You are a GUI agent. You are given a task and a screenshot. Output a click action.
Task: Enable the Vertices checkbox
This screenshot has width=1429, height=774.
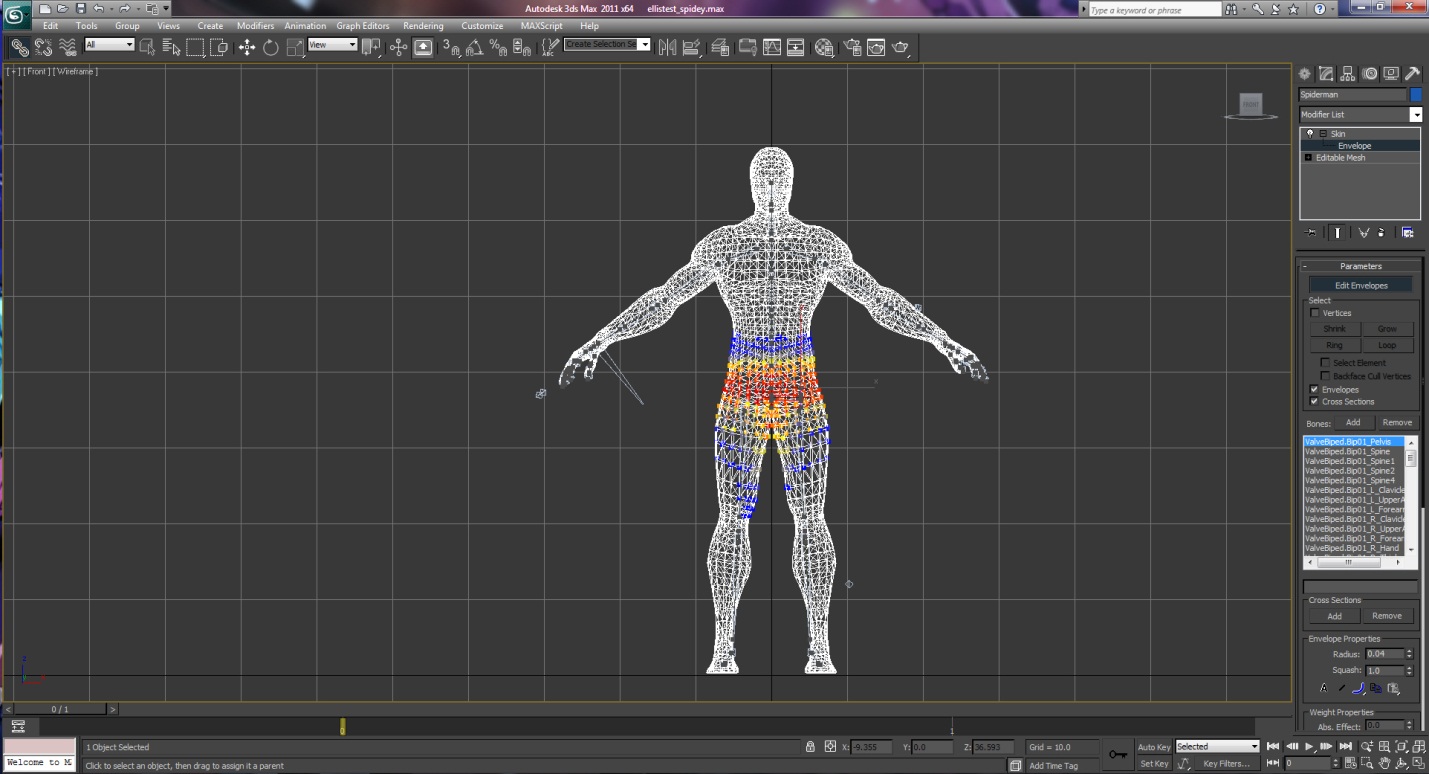(x=1315, y=313)
